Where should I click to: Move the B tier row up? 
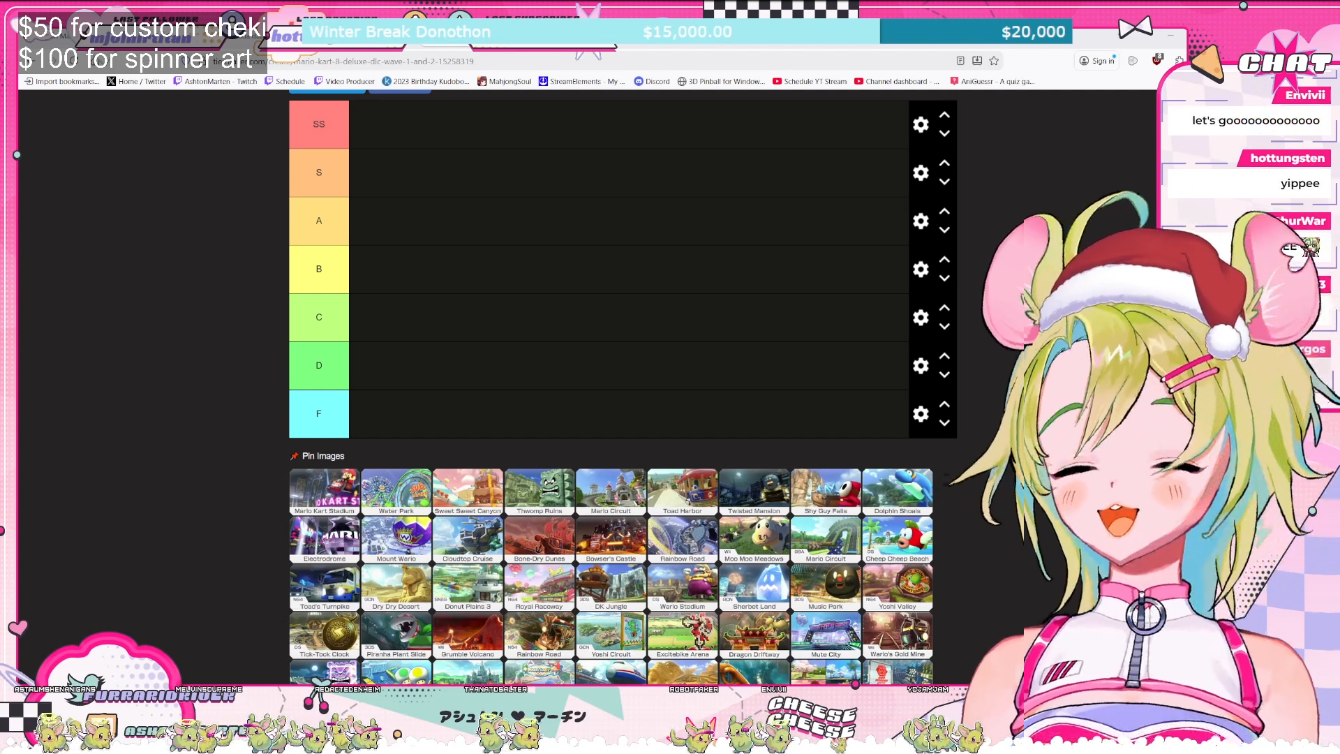pyautogui.click(x=944, y=260)
